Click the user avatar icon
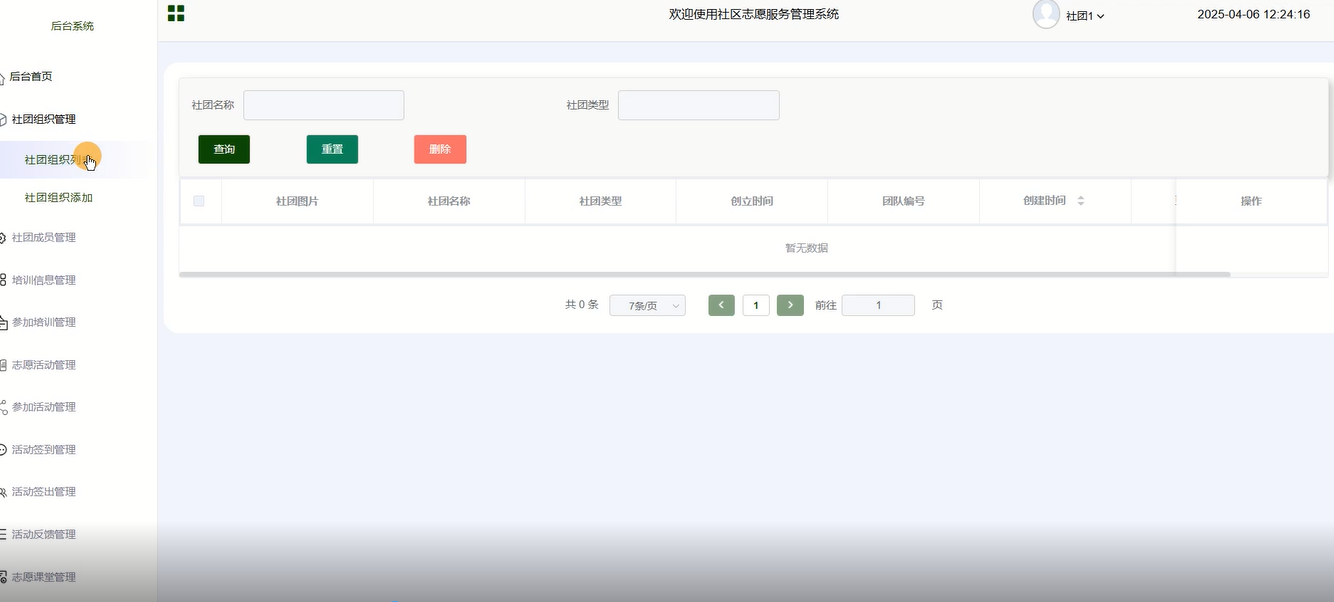 (x=1046, y=14)
